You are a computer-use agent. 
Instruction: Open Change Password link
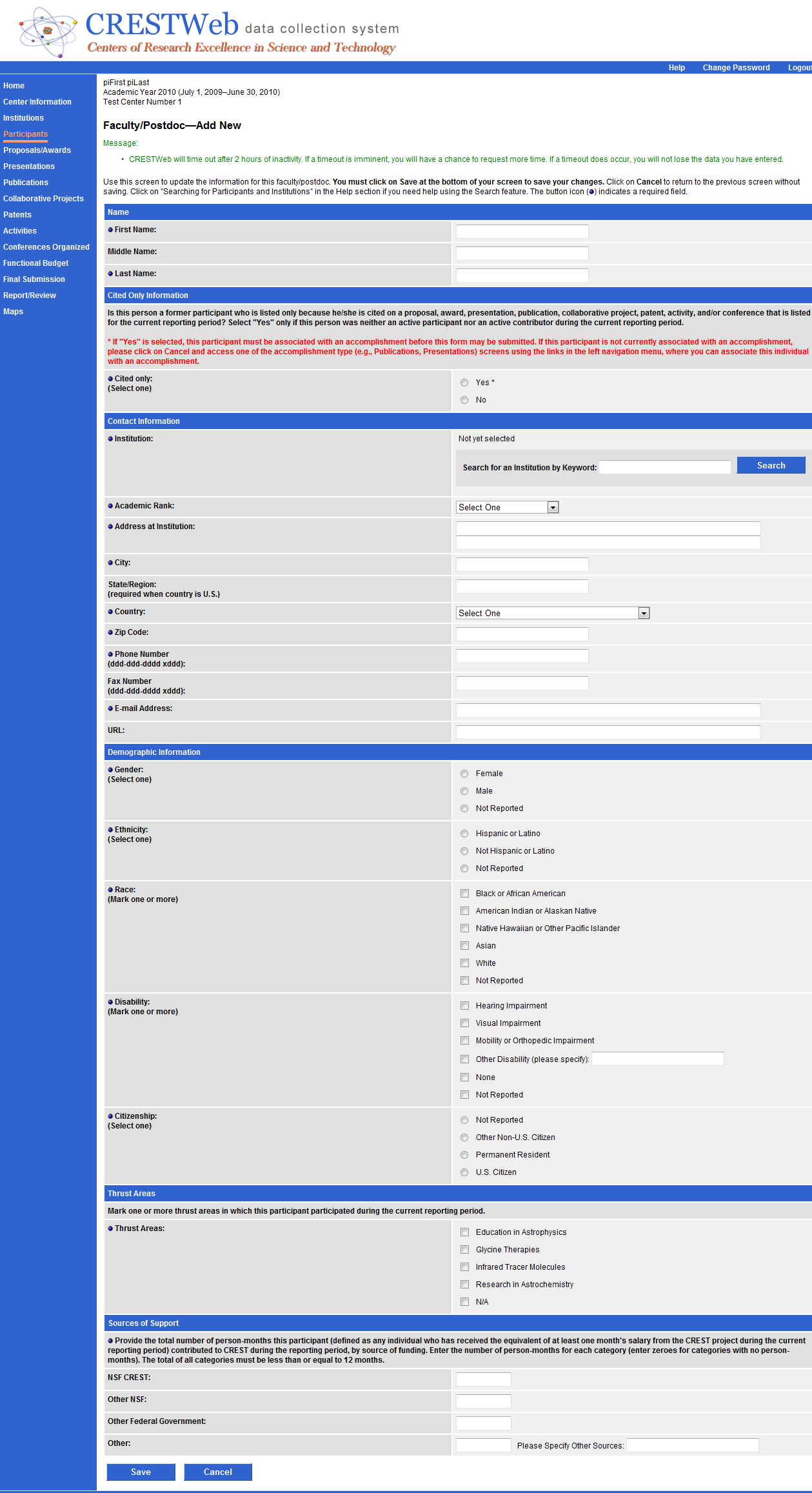coord(736,68)
